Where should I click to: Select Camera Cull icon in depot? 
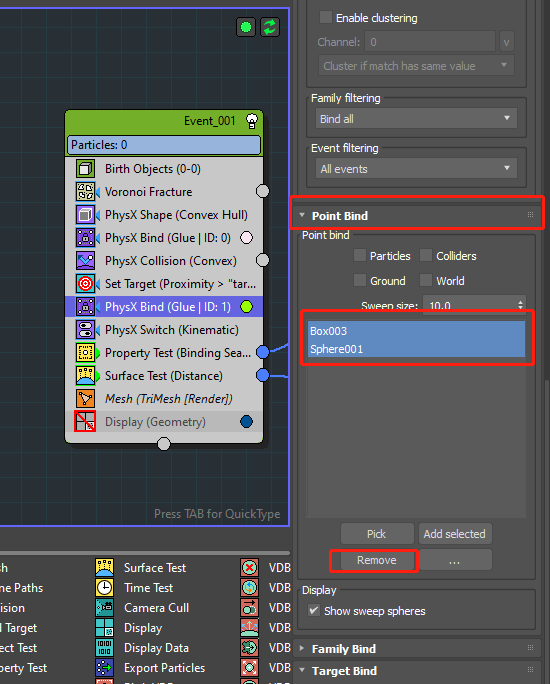(105, 608)
